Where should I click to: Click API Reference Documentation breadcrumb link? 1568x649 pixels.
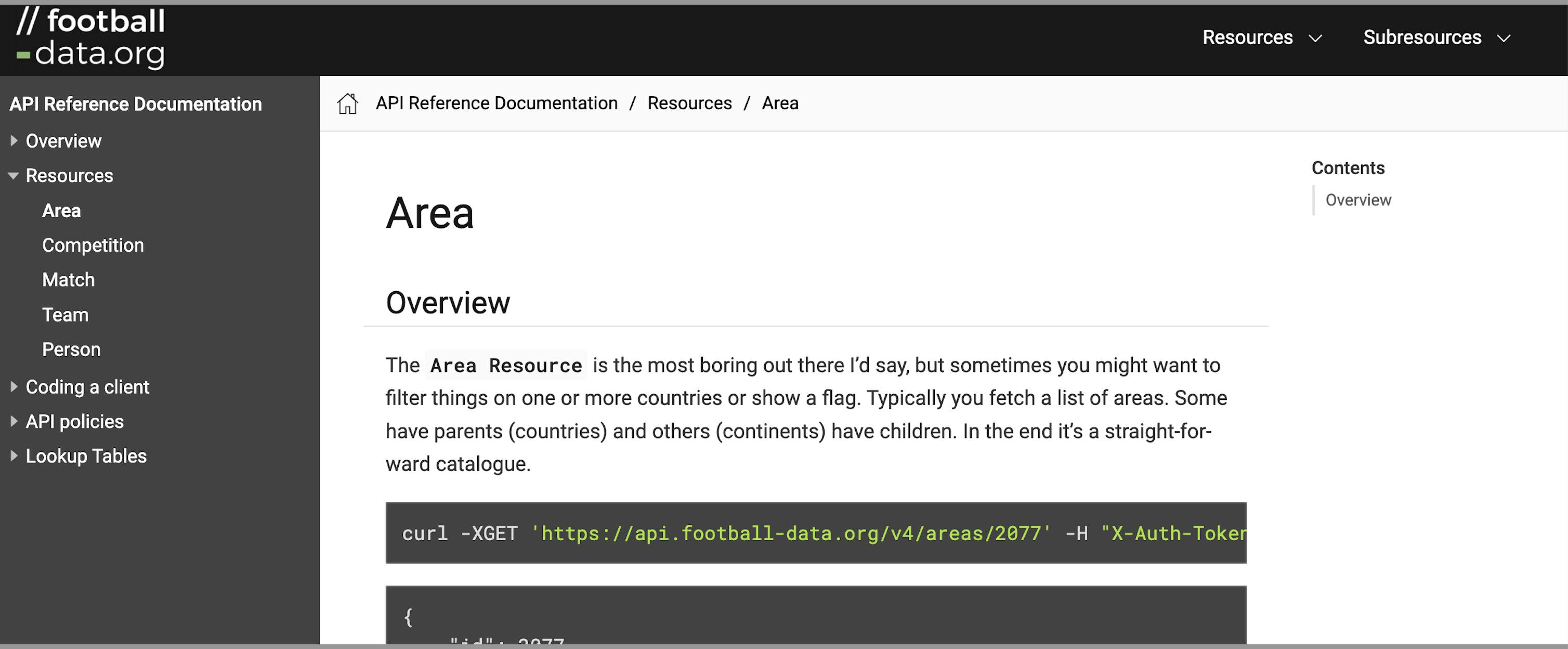coord(496,103)
